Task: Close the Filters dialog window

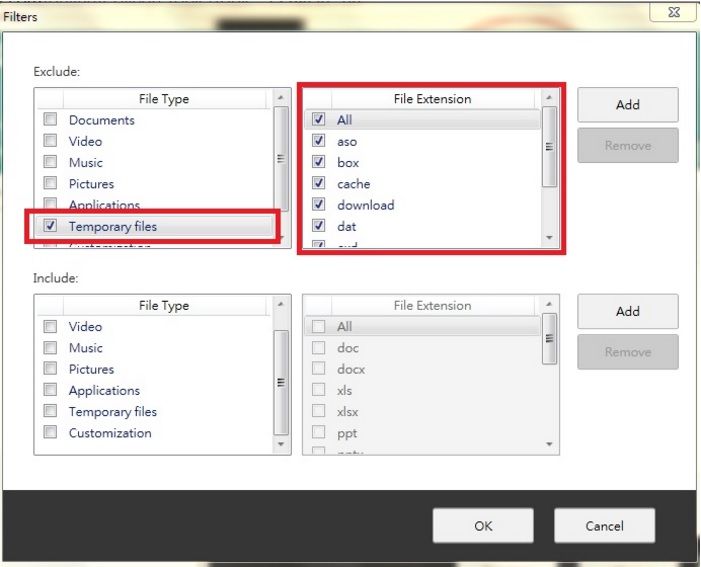Action: coord(673,12)
